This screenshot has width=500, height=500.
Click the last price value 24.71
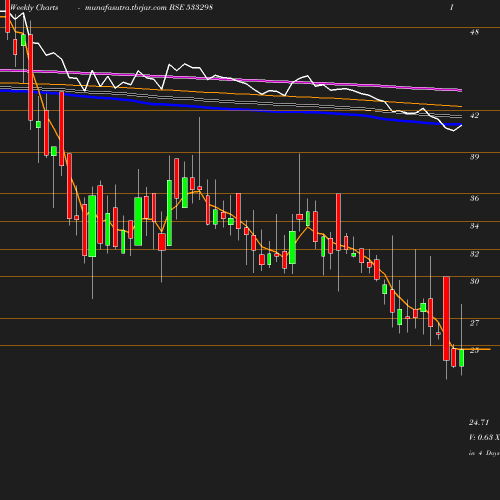479,422
